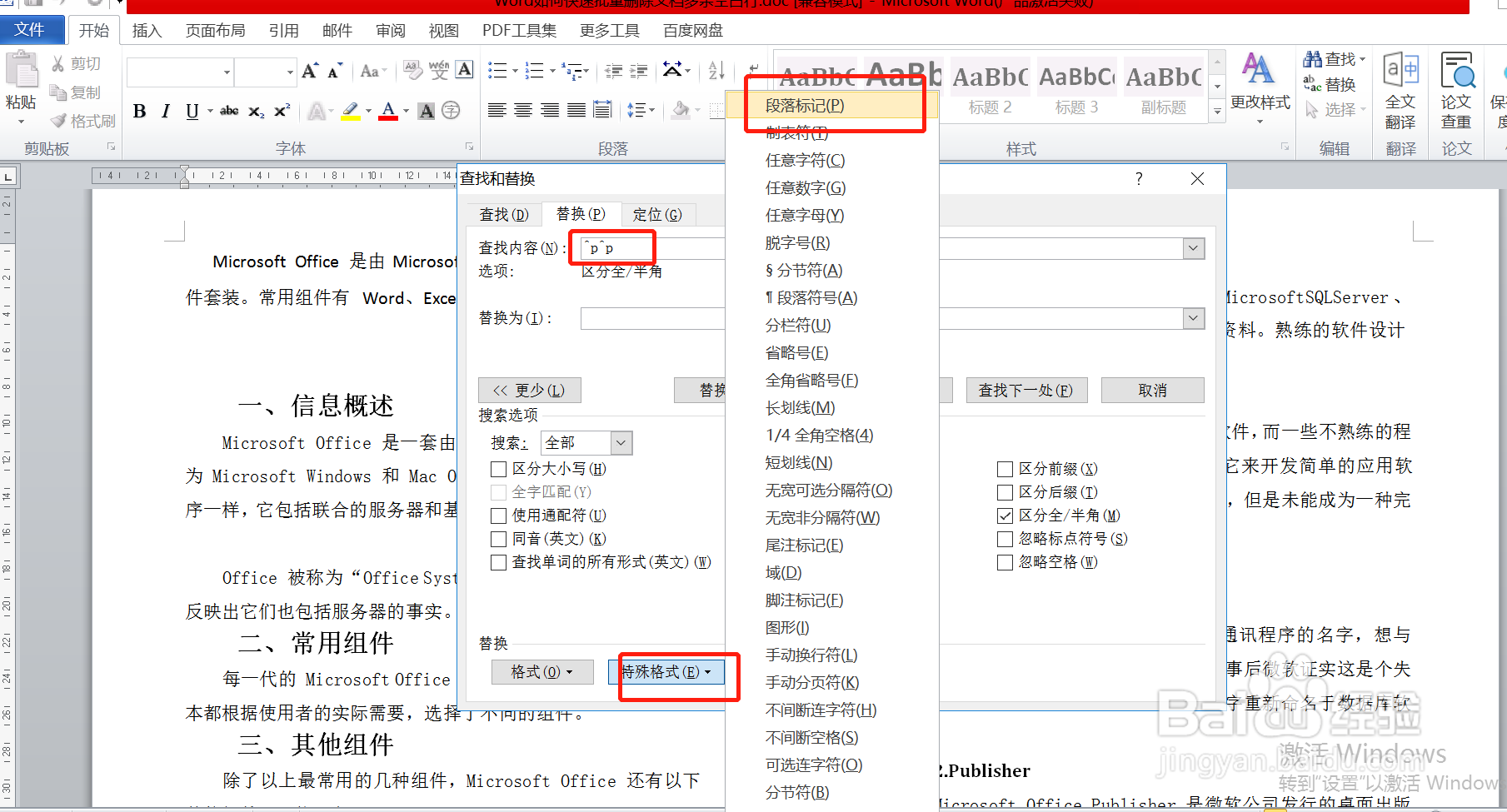1507x812 pixels.
Task: Align text left
Action: click(x=497, y=110)
